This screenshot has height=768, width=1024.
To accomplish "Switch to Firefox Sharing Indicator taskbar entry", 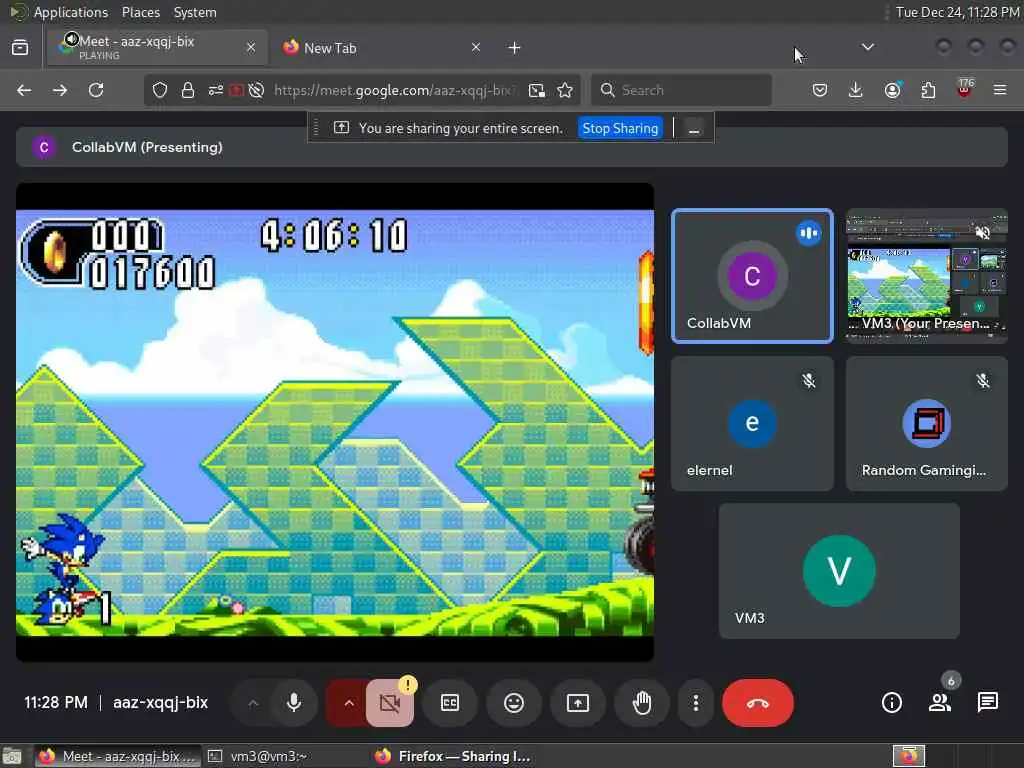I will pyautogui.click(x=452, y=756).
